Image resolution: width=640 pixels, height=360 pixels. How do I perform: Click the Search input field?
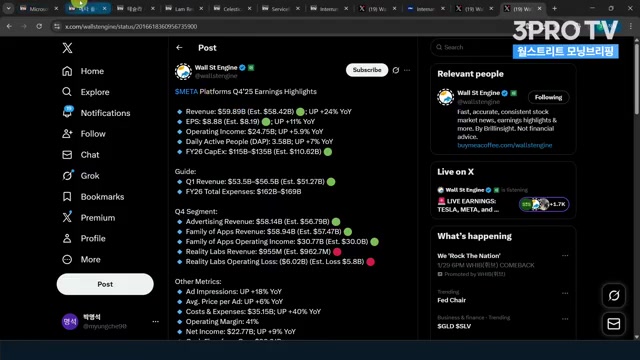tap(471, 47)
